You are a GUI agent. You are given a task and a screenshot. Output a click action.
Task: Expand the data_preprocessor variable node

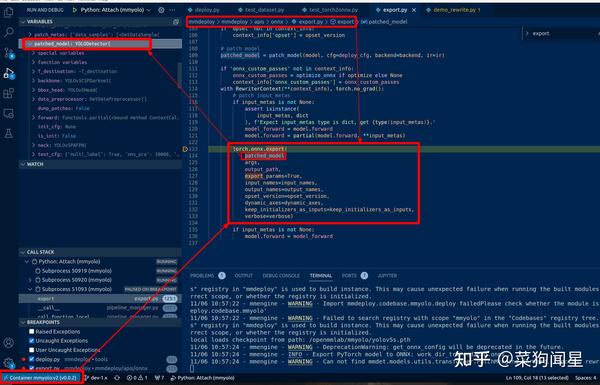(x=34, y=99)
